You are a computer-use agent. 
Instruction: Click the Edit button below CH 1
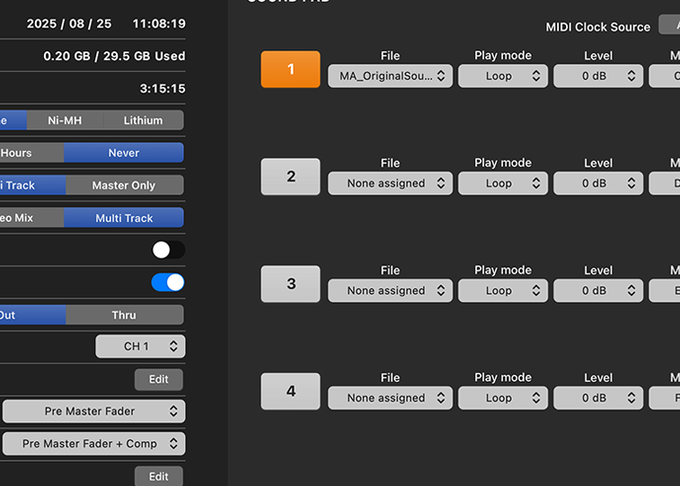tap(159, 380)
